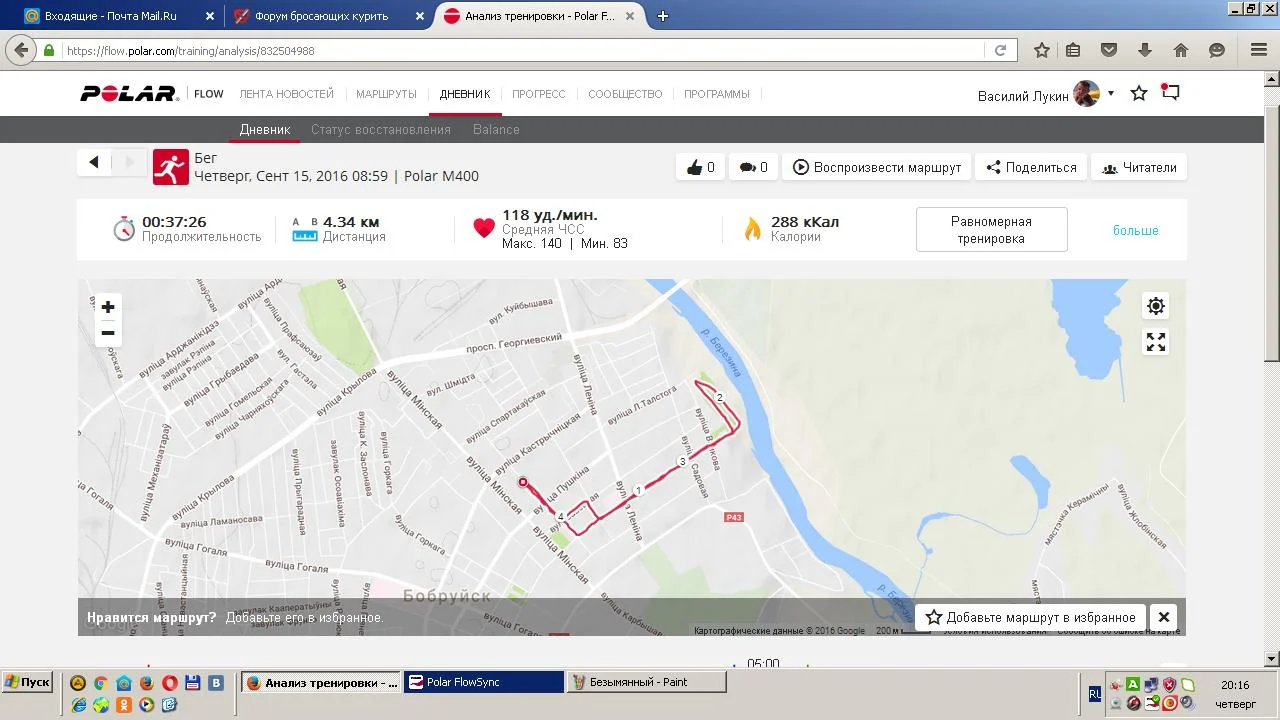Open the Firefox downloads panel
The width and height of the screenshot is (1280, 720).
[x=1145, y=50]
